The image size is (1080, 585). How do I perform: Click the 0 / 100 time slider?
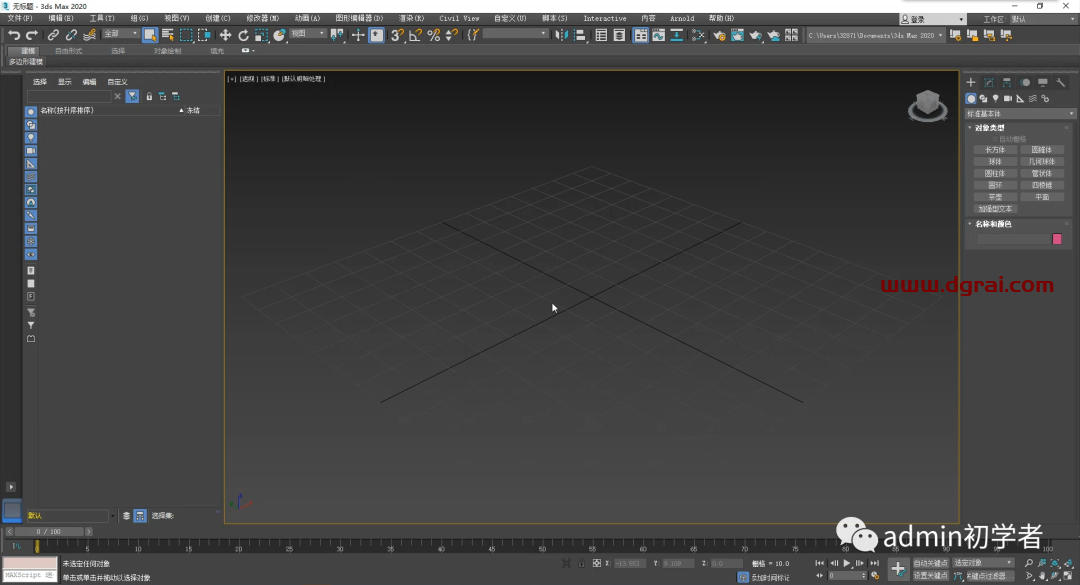(x=49, y=531)
